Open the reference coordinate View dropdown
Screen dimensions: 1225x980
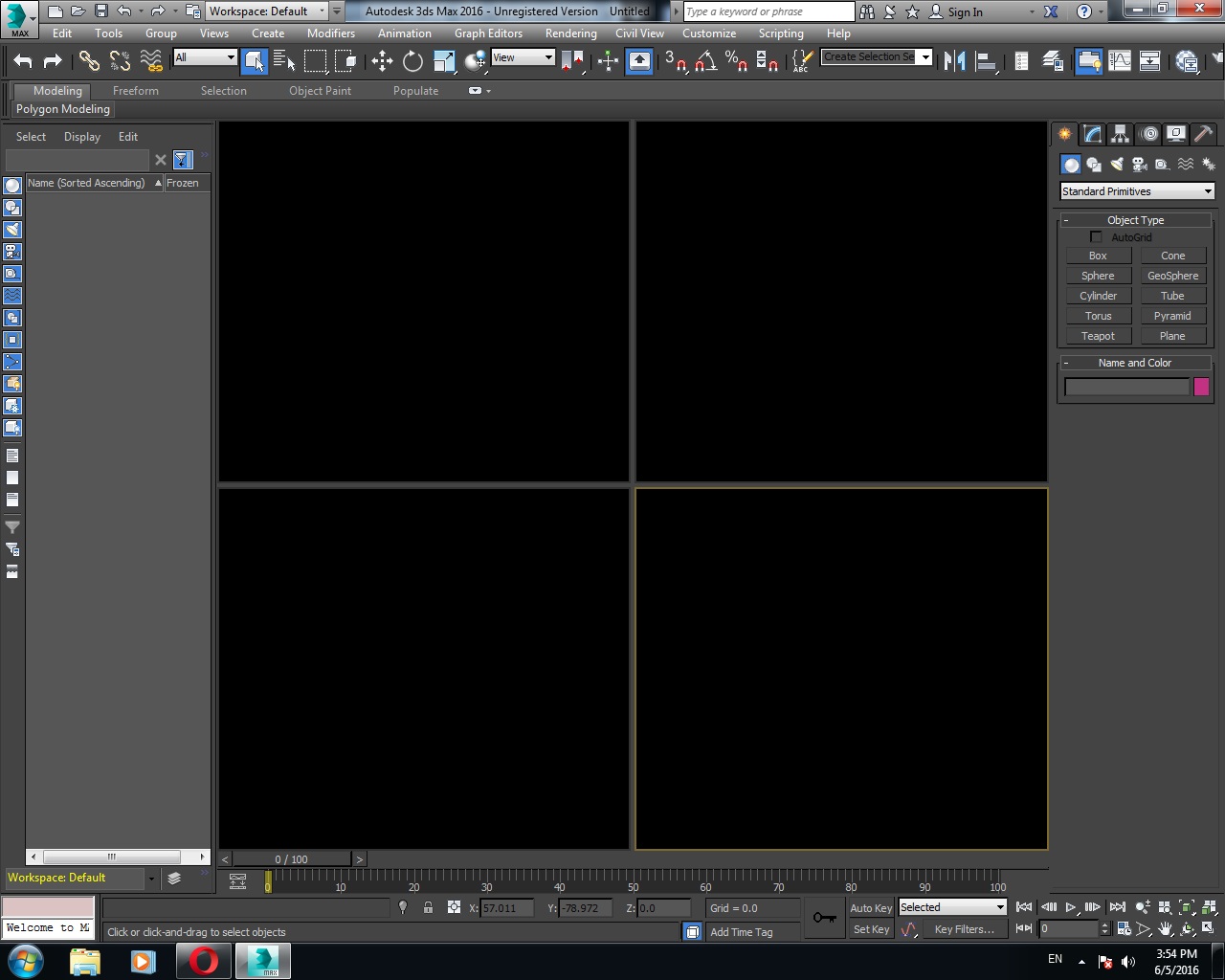coord(523,57)
